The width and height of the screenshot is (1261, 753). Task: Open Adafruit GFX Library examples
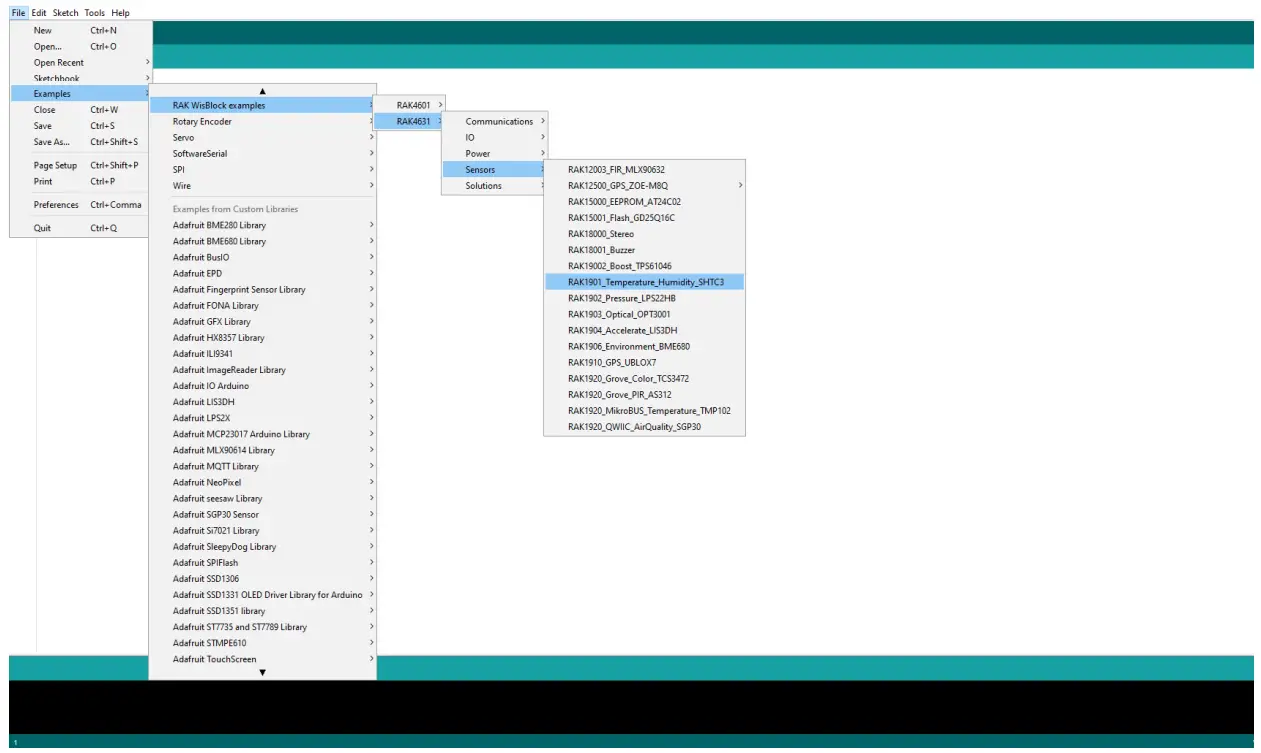tap(263, 321)
